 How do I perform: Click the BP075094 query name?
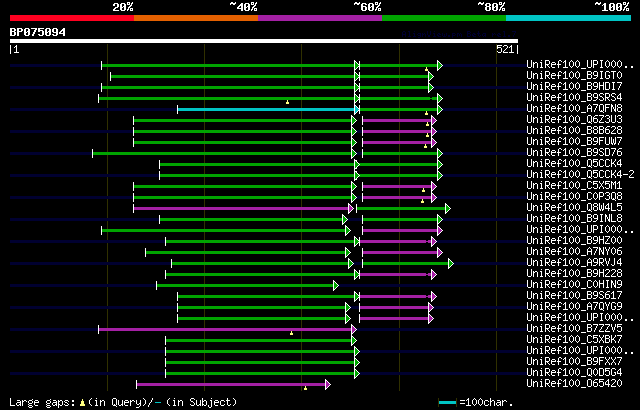[38, 32]
